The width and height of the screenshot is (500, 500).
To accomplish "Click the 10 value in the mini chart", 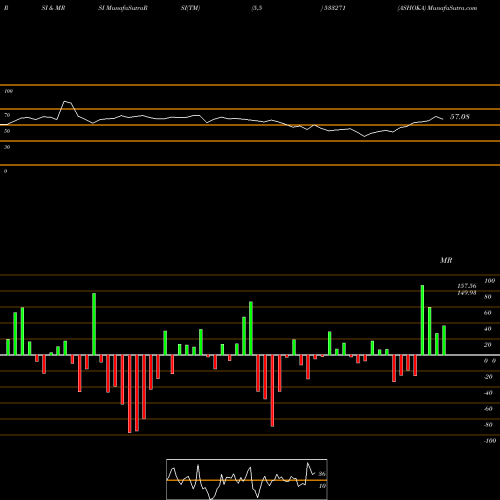I will (x=322, y=486).
